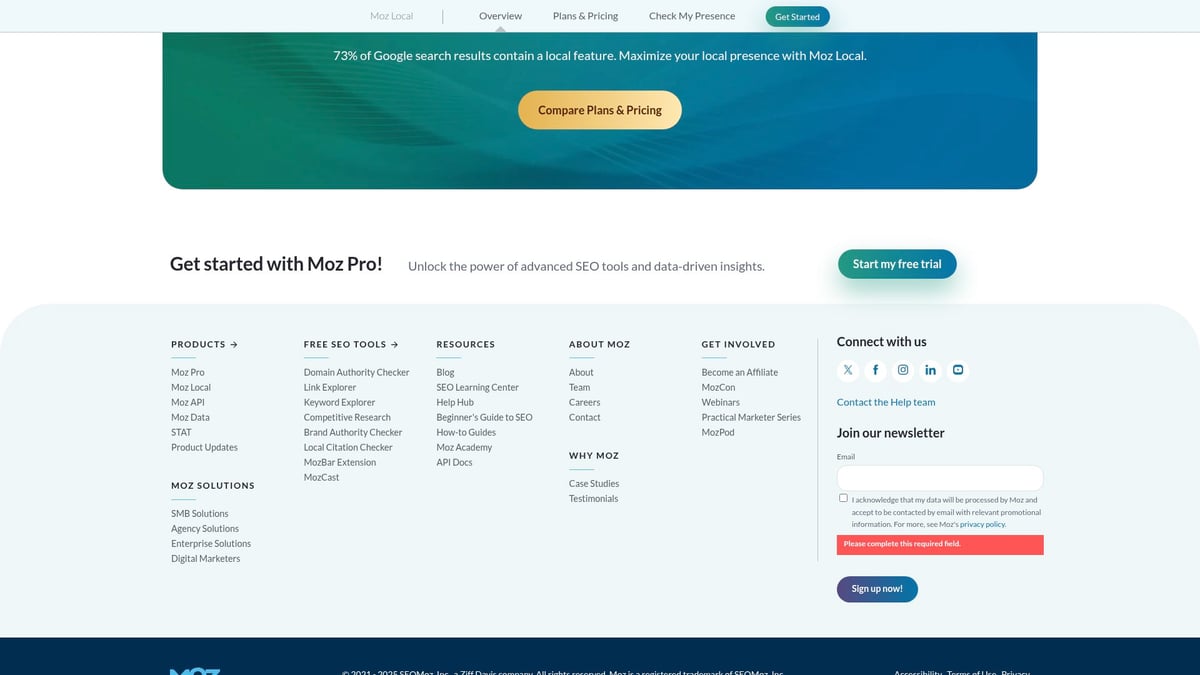
Task: Open Contact the Help team link
Action: [x=886, y=402]
